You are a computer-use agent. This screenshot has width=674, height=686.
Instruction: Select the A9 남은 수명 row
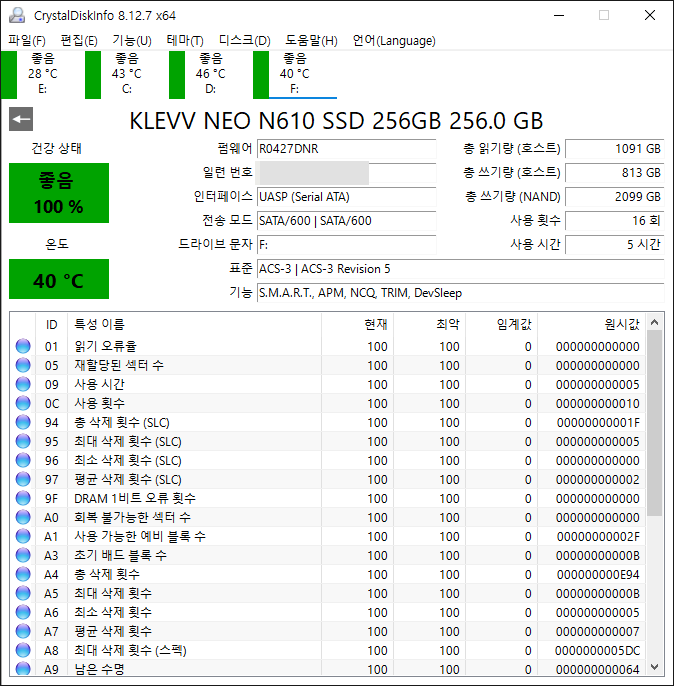[x=328, y=668]
